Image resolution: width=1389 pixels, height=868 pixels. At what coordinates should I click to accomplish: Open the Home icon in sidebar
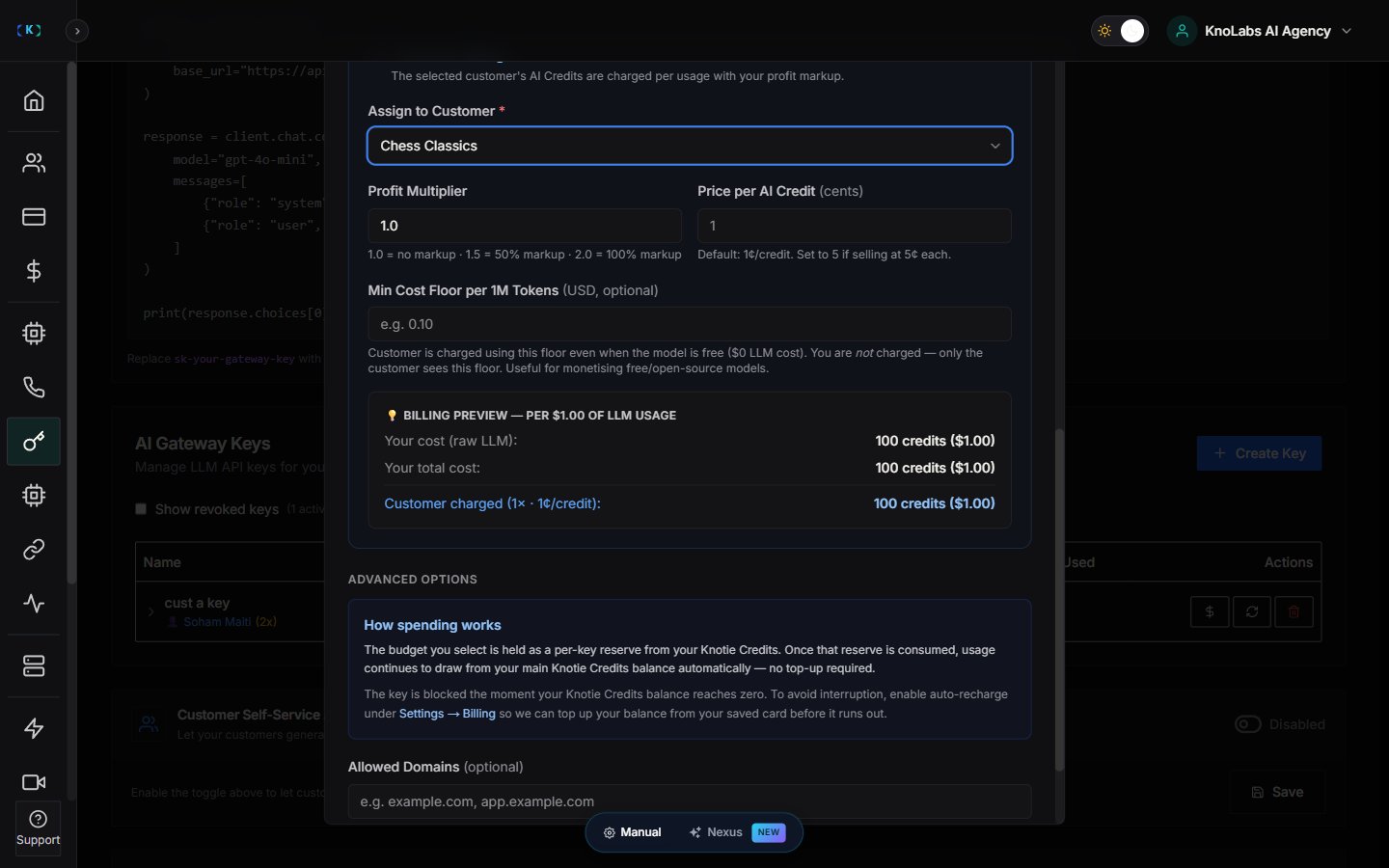[34, 100]
